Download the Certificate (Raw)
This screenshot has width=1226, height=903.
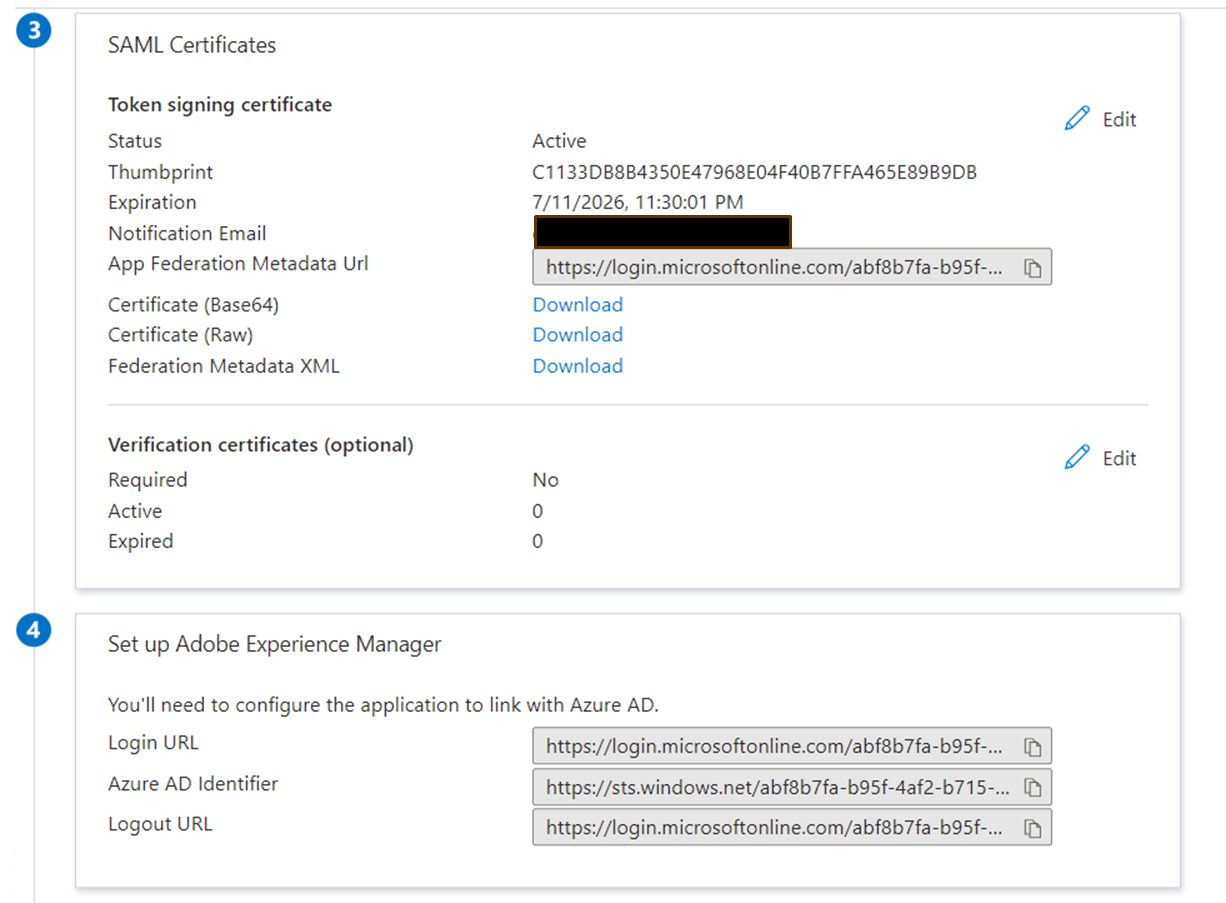click(x=577, y=334)
